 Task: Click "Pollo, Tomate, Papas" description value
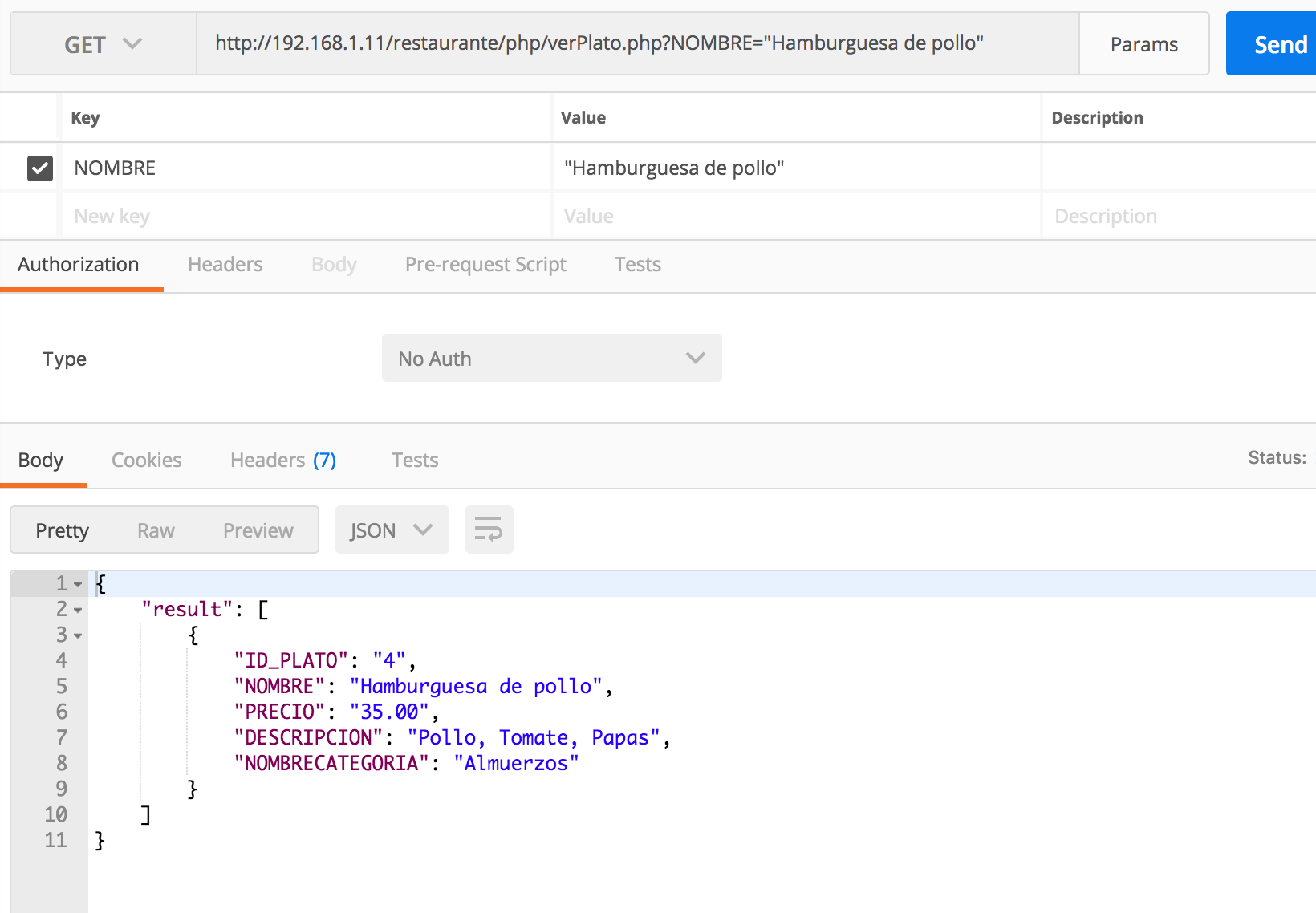pyautogui.click(x=534, y=737)
